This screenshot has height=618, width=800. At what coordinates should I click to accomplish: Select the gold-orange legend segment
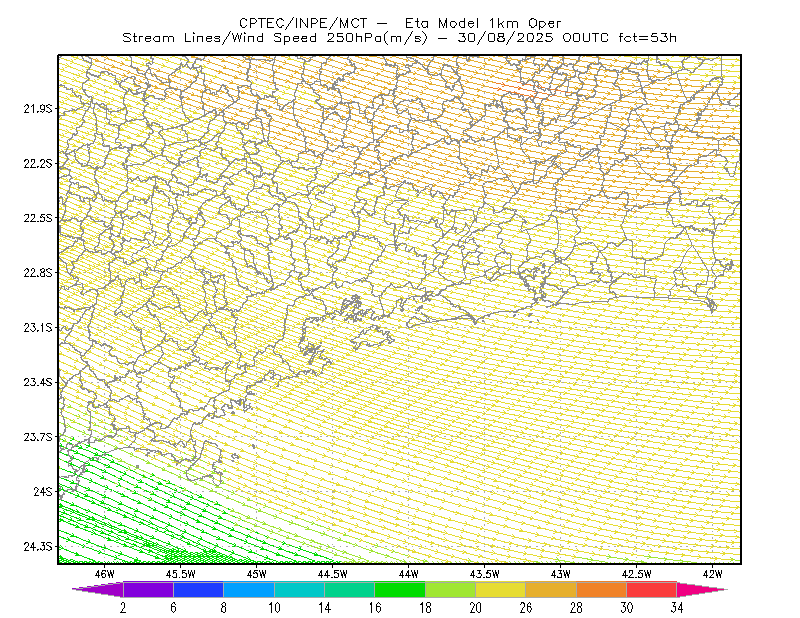pyautogui.click(x=551, y=589)
